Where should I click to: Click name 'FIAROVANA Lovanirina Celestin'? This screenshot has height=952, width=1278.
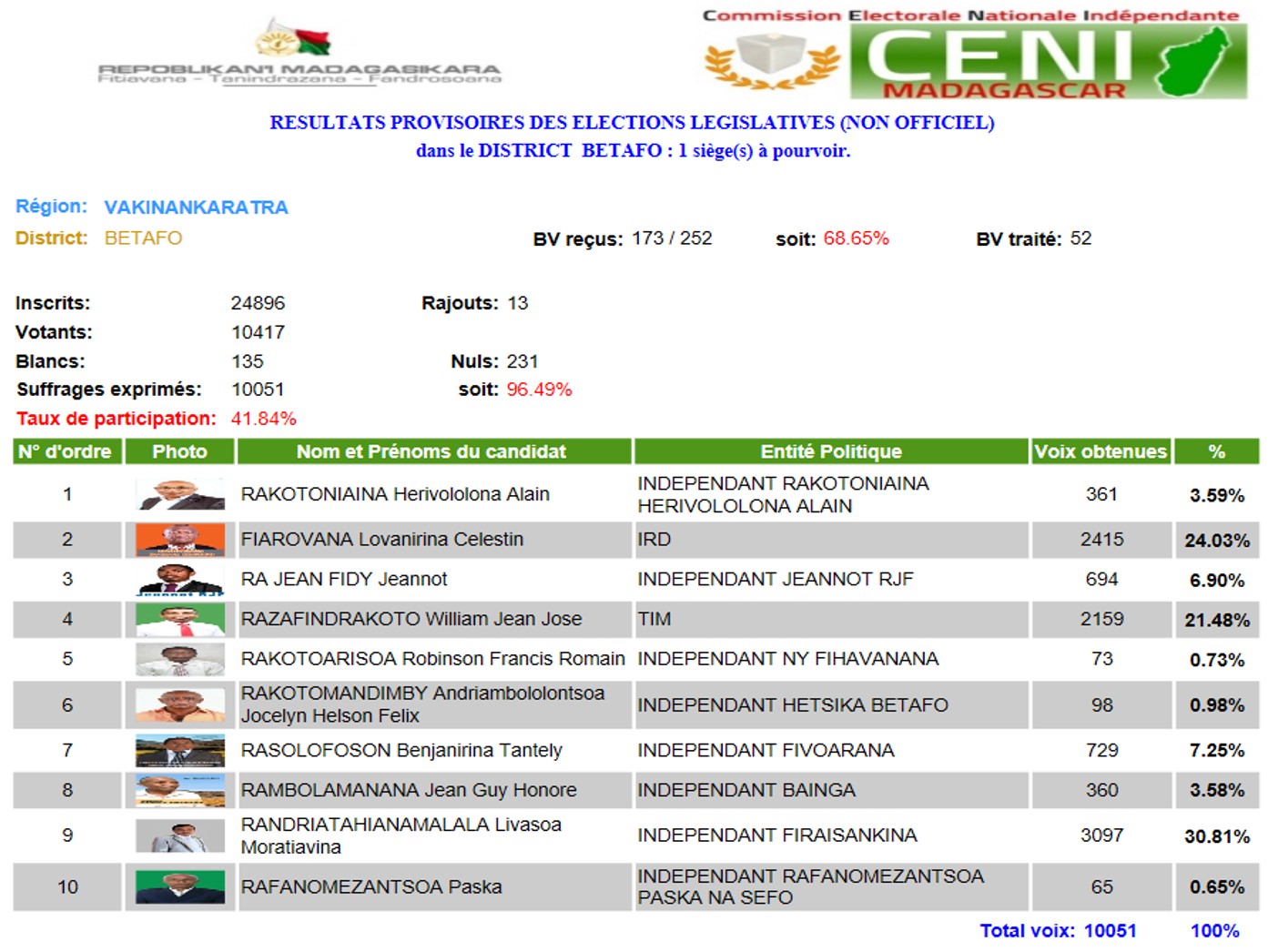[382, 540]
